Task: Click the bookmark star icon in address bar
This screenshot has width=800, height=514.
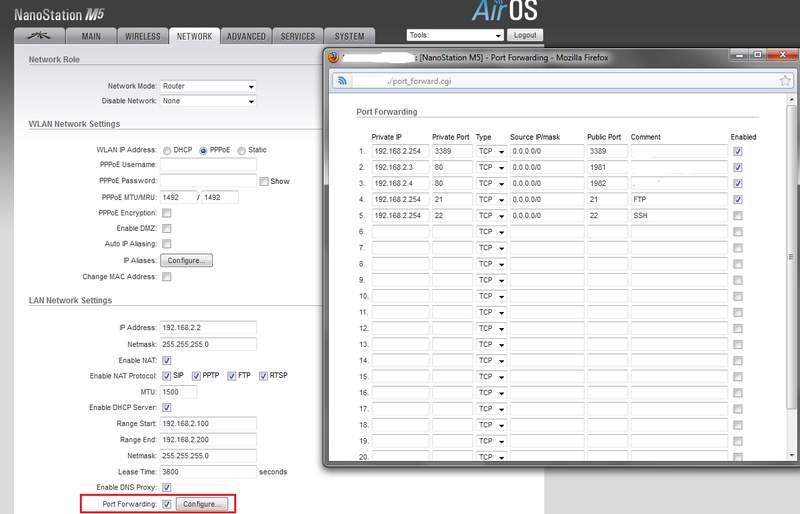Action: pyautogui.click(x=785, y=81)
